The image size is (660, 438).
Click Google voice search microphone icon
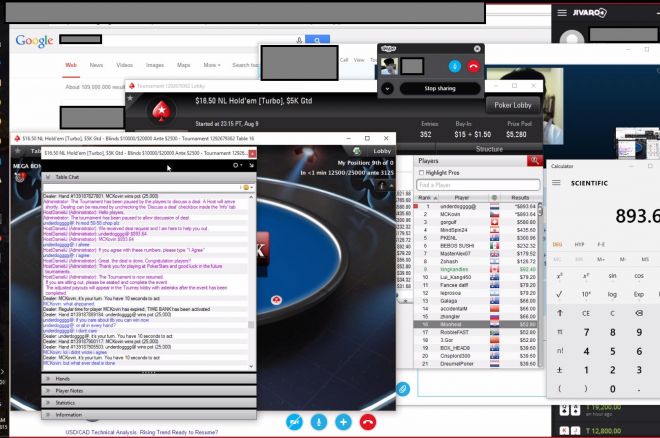299,40
